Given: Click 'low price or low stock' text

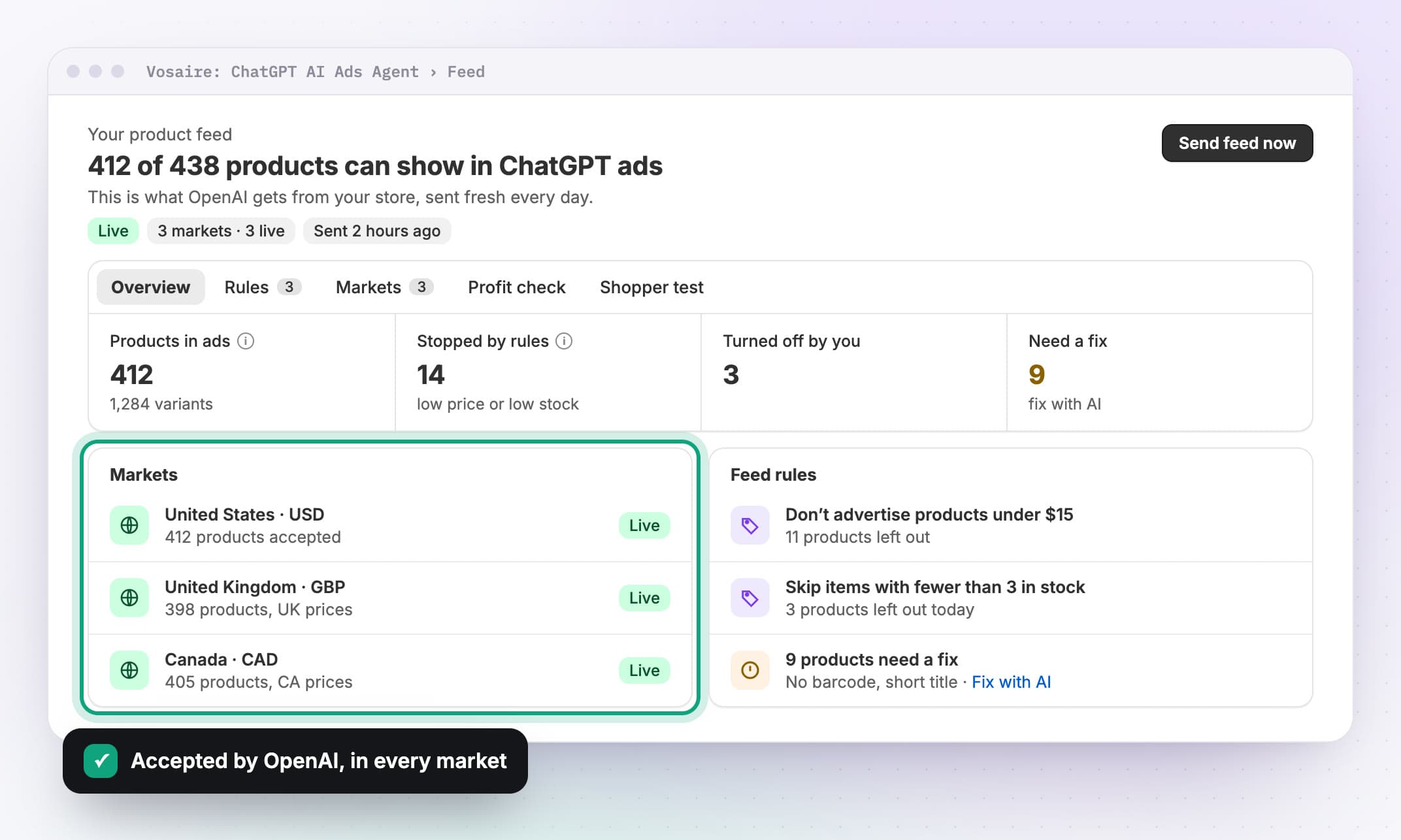Looking at the screenshot, I should tap(498, 404).
